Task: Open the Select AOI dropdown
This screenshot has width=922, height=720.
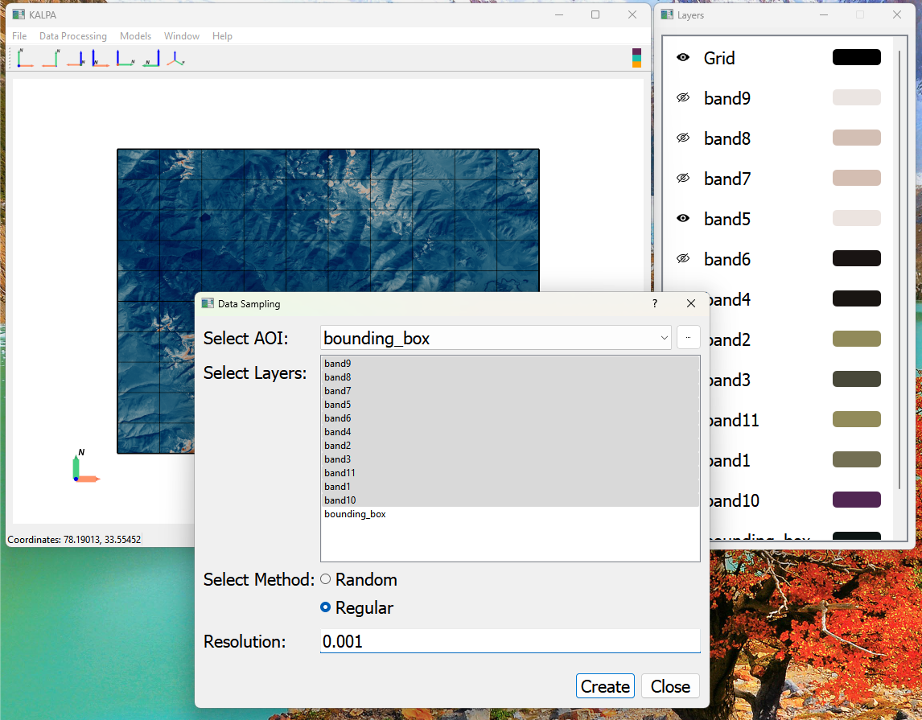Action: (x=496, y=338)
